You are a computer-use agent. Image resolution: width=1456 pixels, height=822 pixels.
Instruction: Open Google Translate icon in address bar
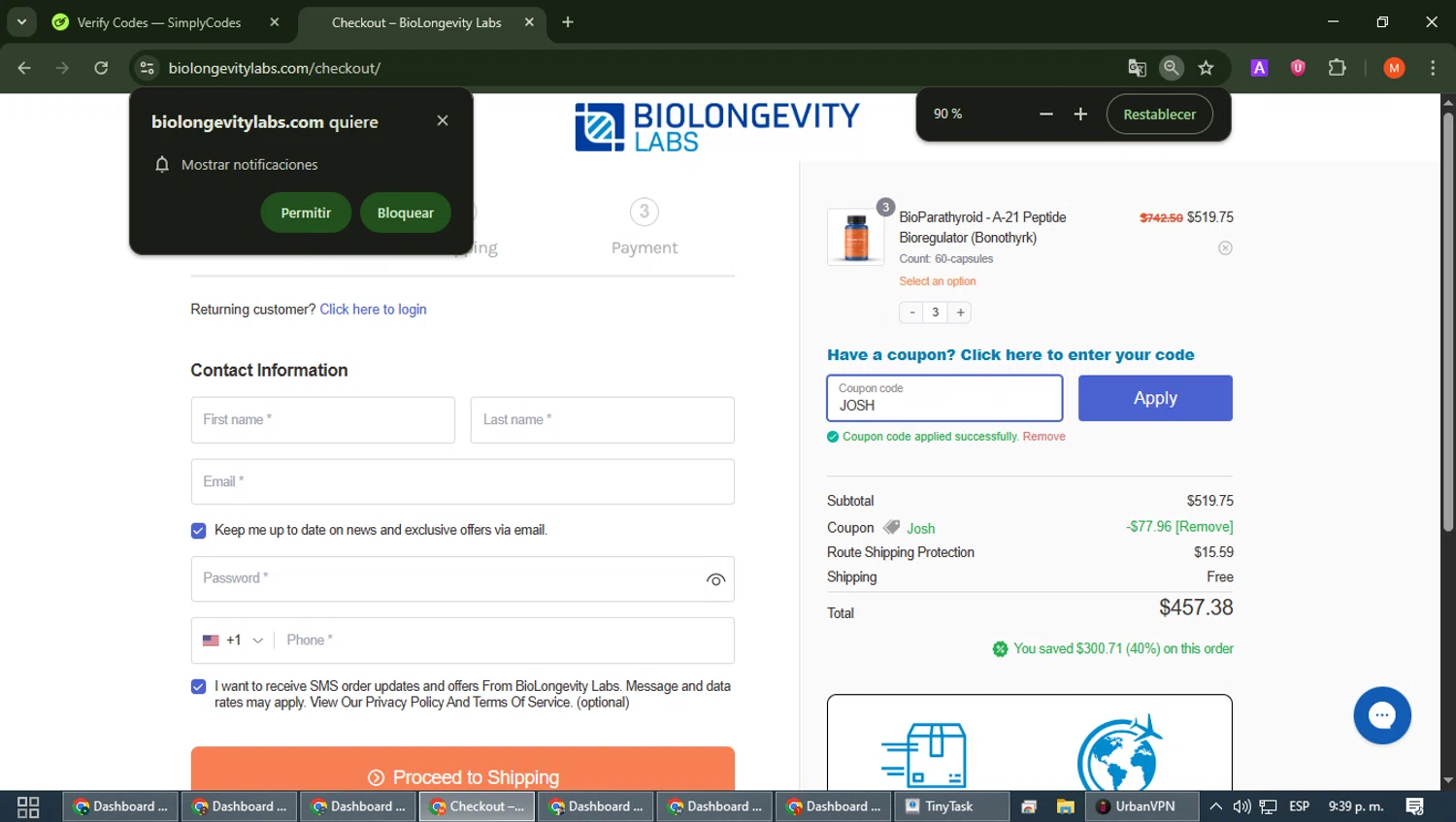pyautogui.click(x=1137, y=68)
